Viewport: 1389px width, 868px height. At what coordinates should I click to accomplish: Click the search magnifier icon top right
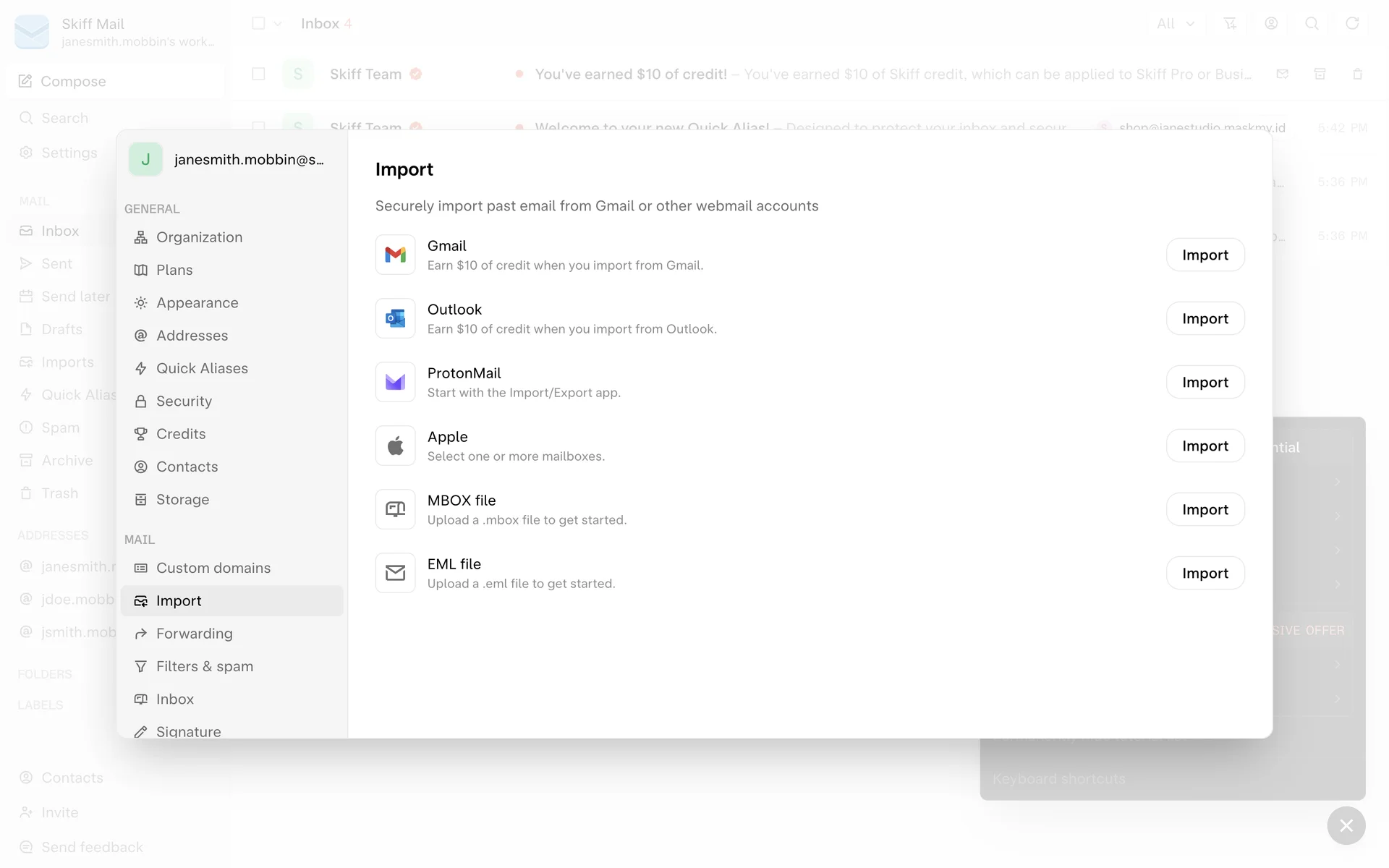1311,24
